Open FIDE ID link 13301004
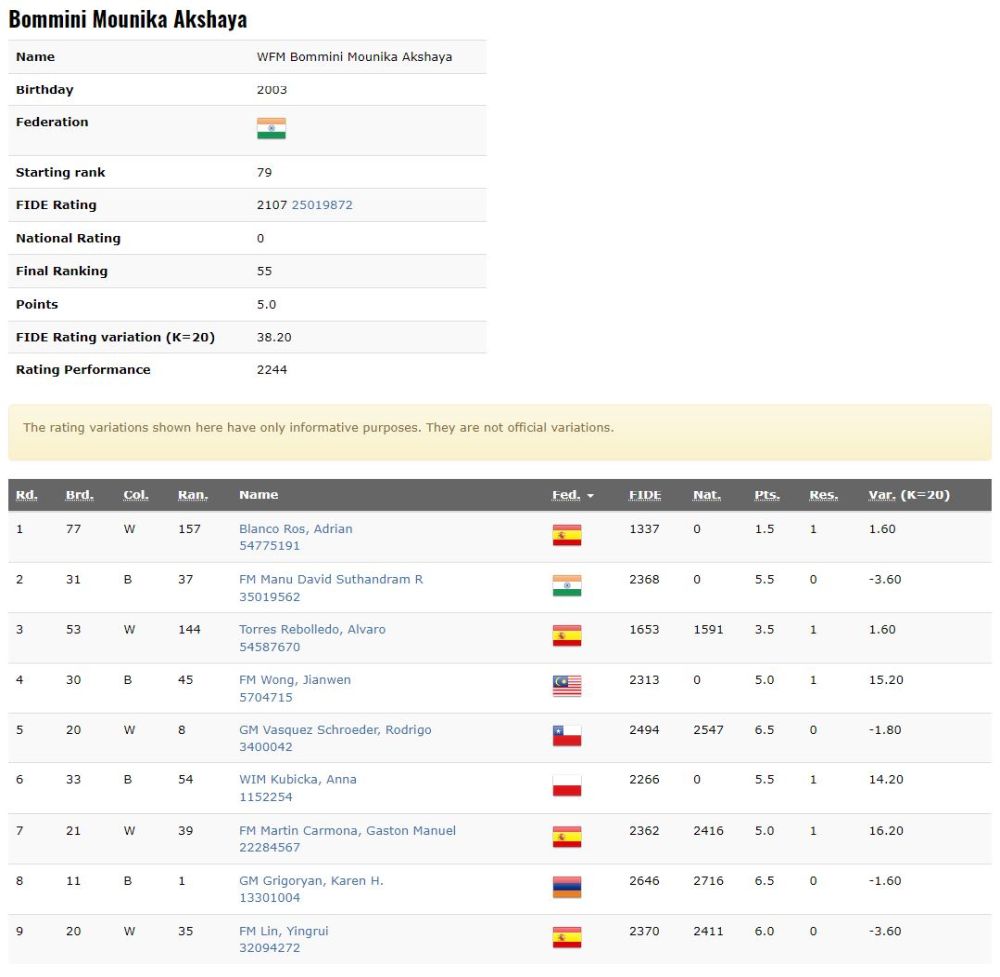This screenshot has height=977, width=1000. coord(270,897)
